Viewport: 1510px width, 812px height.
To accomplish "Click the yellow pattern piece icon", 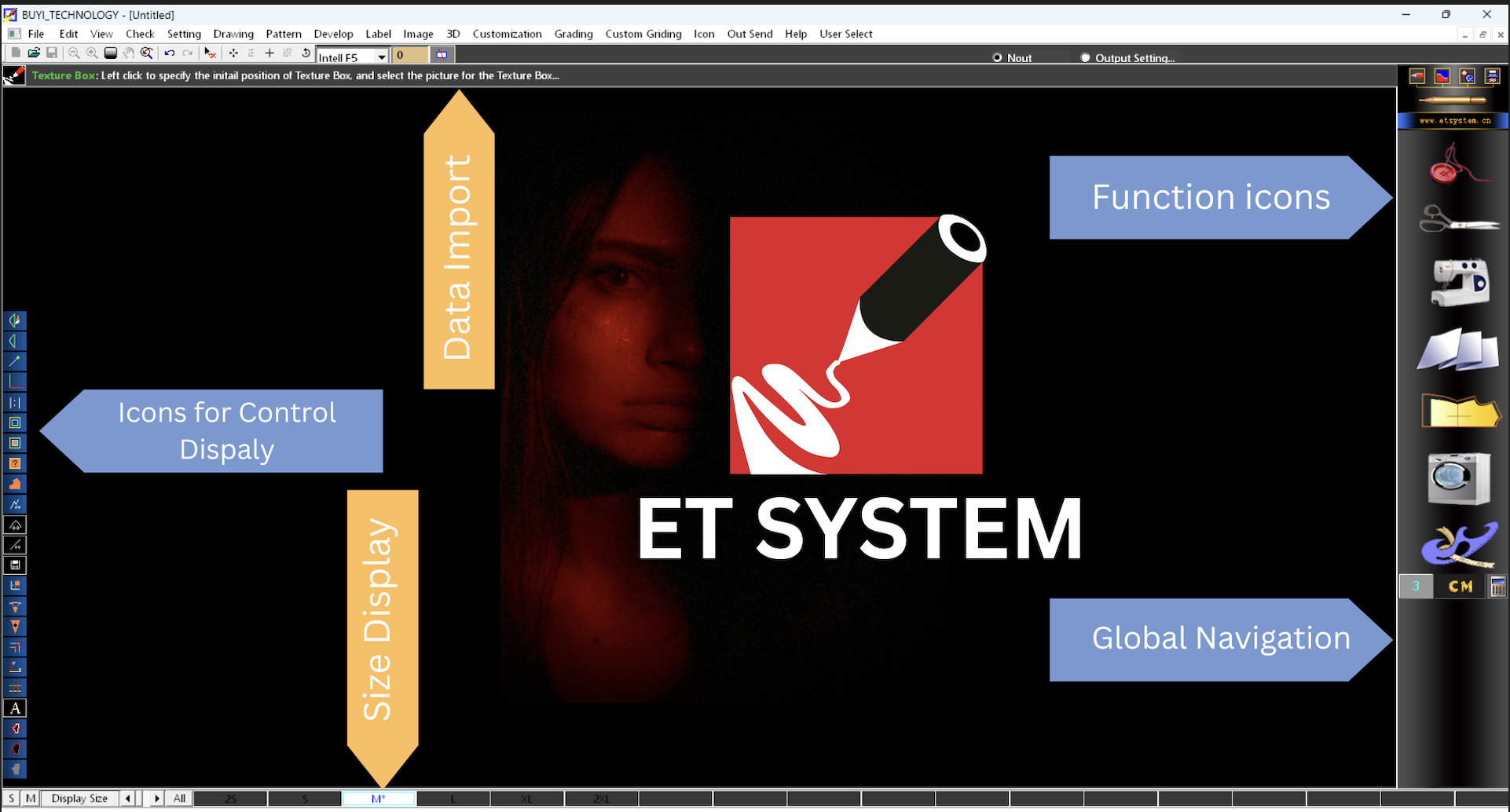I will pyautogui.click(x=1459, y=411).
